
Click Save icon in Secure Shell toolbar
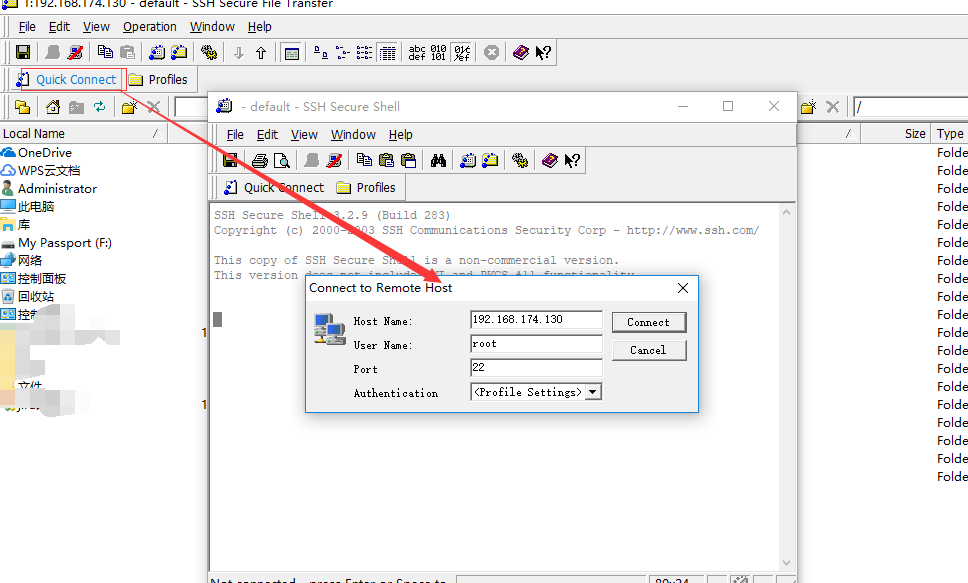coord(230,161)
